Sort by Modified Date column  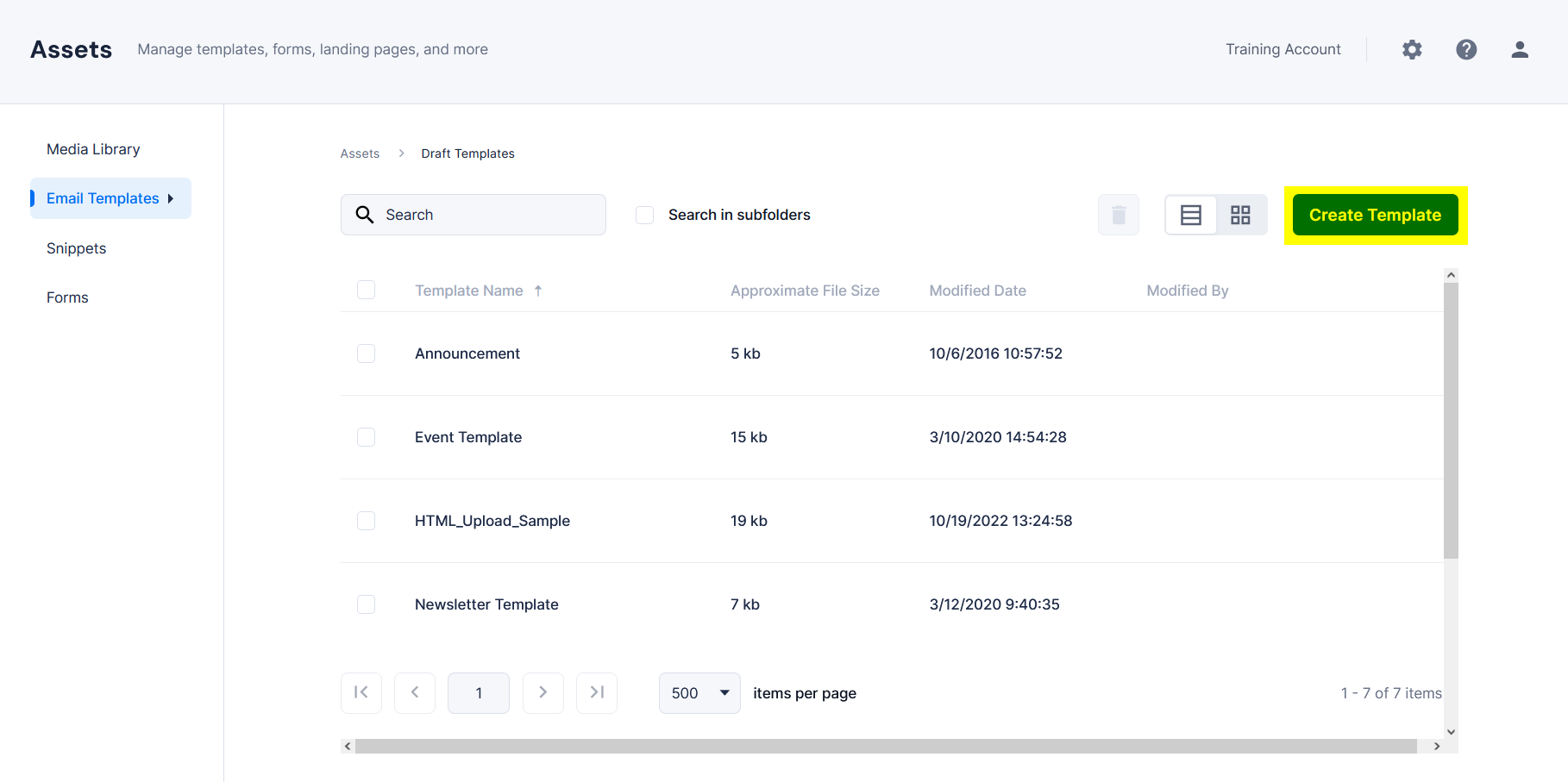(x=978, y=291)
